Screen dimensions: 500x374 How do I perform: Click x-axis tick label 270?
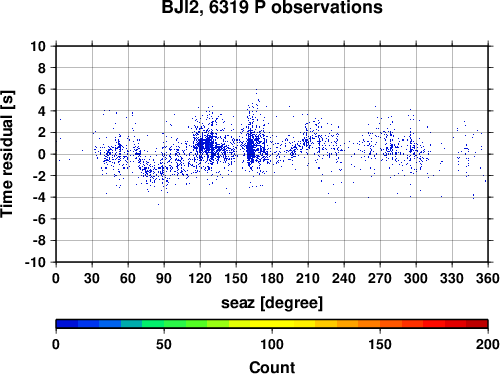[x=380, y=278]
